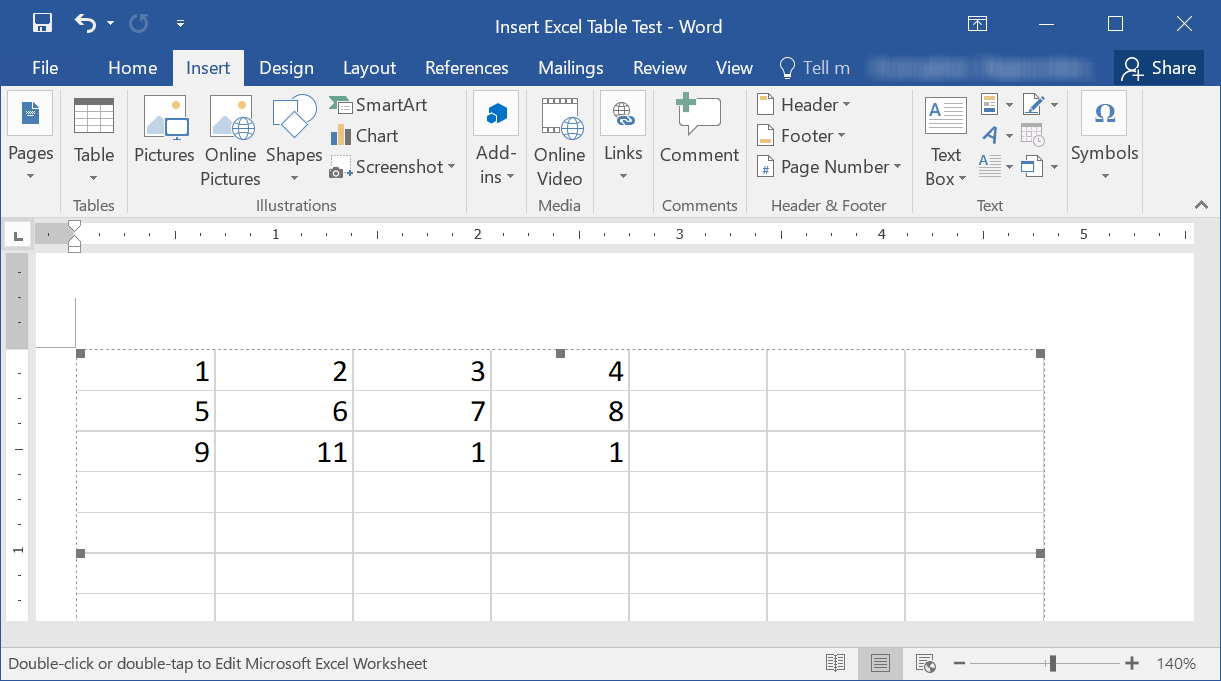Open the Shapes dropdown
Viewport: 1221px width, 681px height.
click(x=293, y=140)
